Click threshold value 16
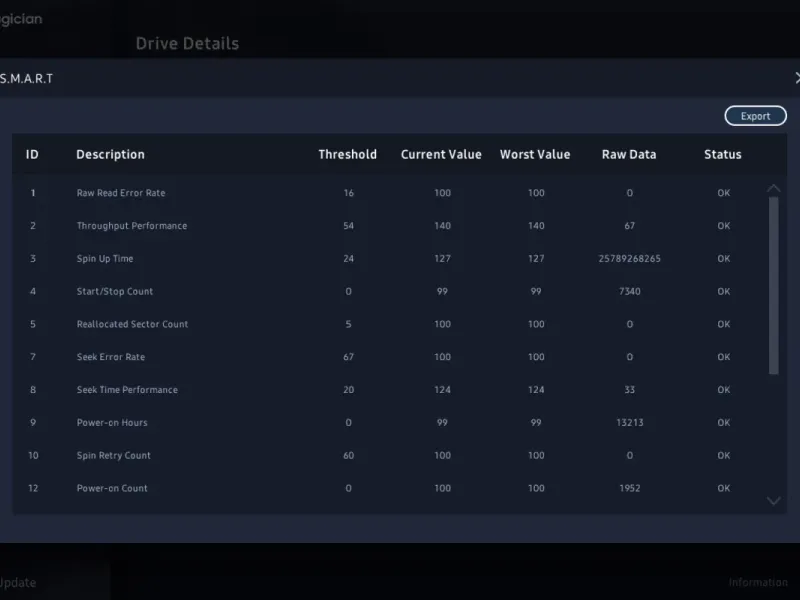Screen dimensions: 800x600 (x=348, y=193)
